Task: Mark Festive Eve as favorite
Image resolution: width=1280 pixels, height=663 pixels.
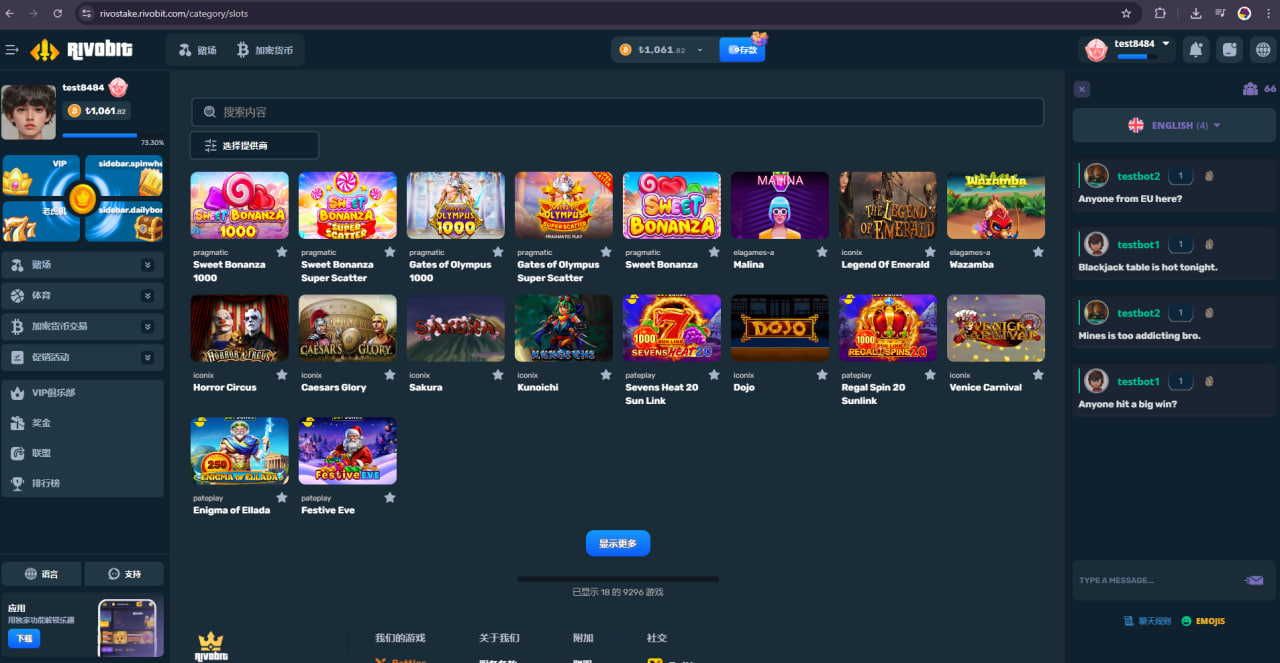Action: pos(390,497)
